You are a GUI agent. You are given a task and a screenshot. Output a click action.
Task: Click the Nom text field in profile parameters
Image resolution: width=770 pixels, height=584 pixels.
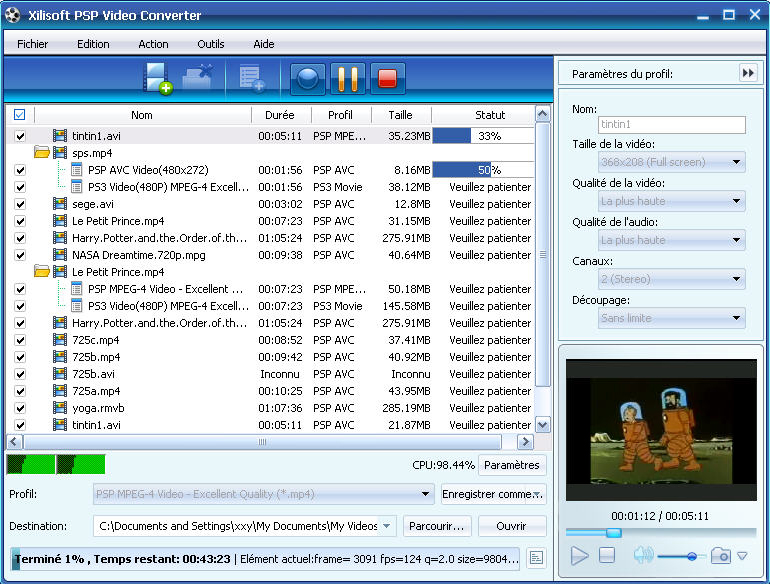click(672, 124)
